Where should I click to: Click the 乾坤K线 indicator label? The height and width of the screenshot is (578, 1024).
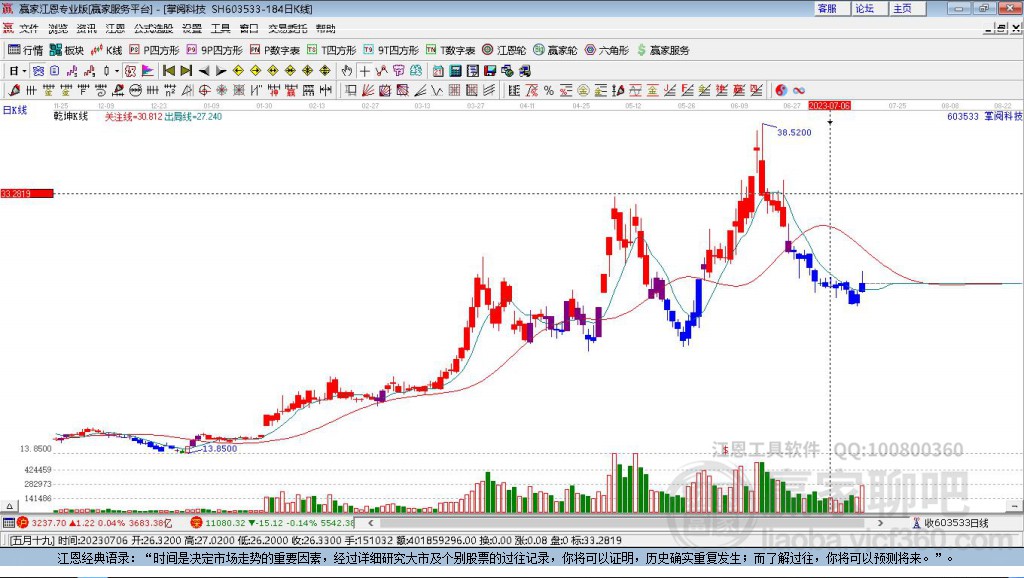(x=71, y=116)
